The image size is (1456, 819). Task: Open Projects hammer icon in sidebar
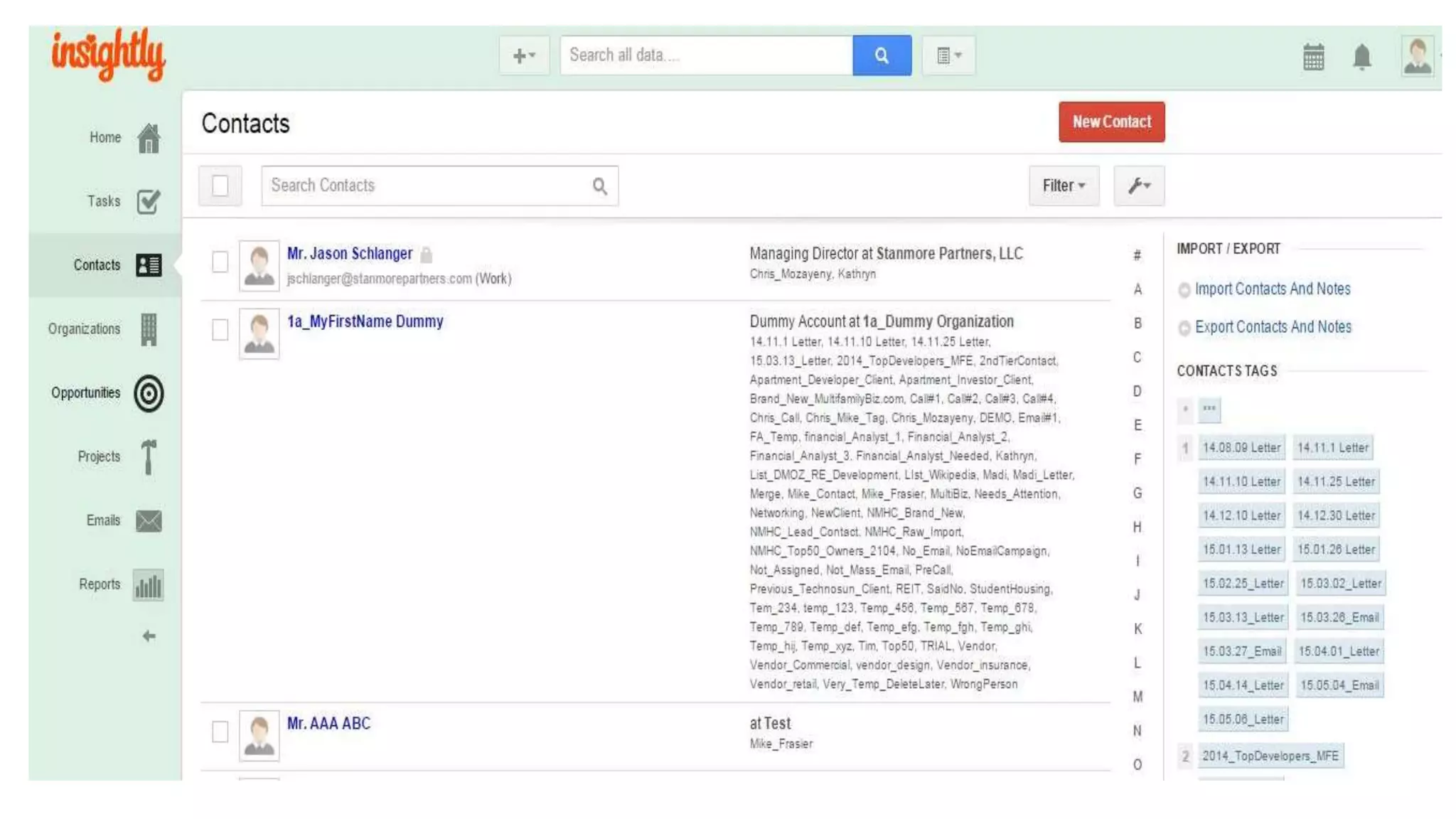[149, 456]
